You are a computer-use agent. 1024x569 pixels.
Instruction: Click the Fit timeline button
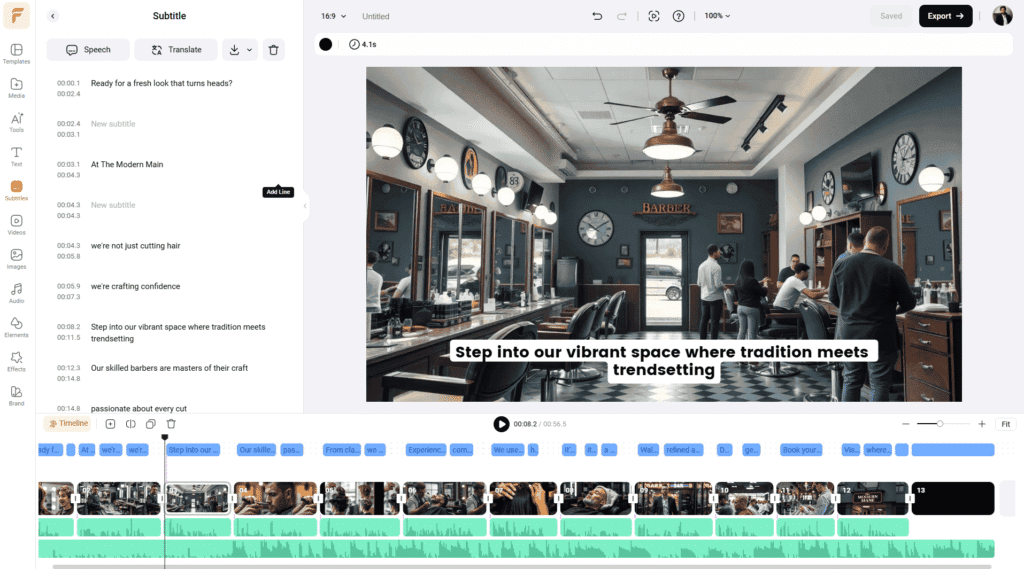tap(1006, 424)
